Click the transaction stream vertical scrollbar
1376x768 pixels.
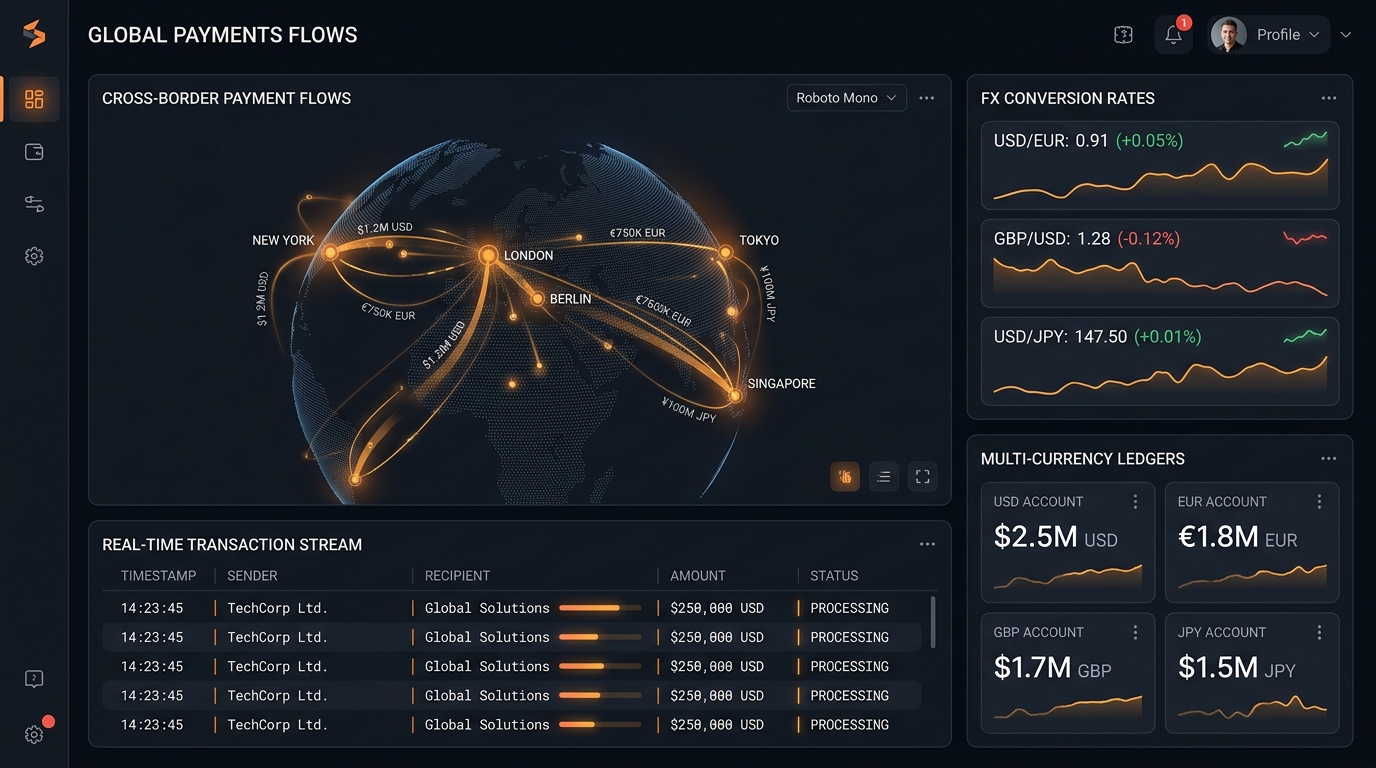click(933, 622)
